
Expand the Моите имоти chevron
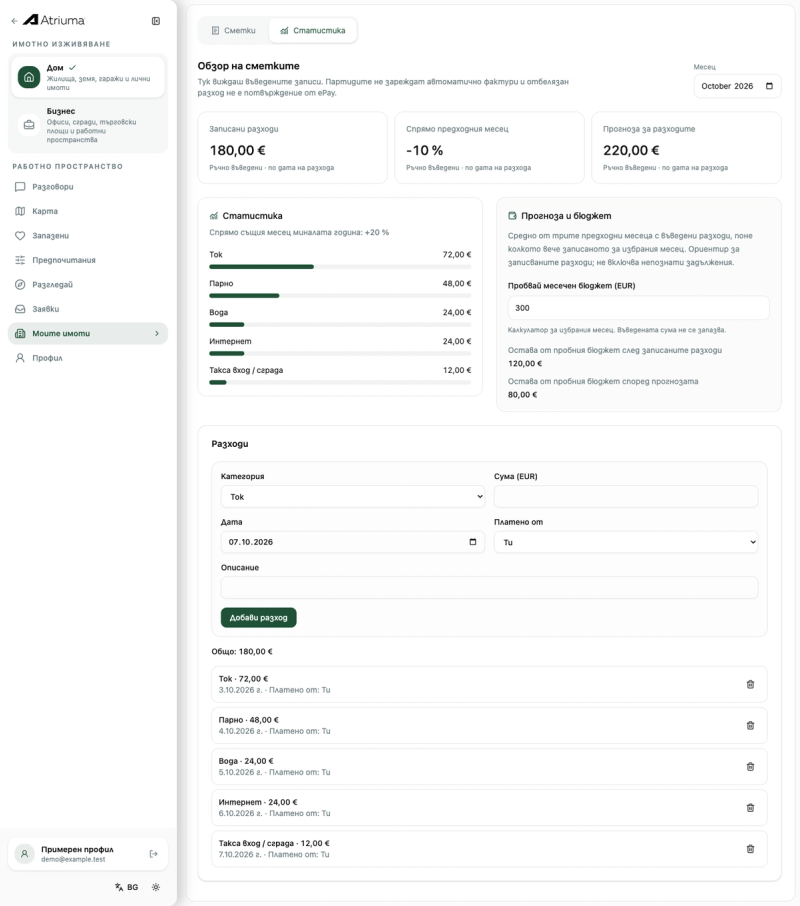[x=157, y=333]
